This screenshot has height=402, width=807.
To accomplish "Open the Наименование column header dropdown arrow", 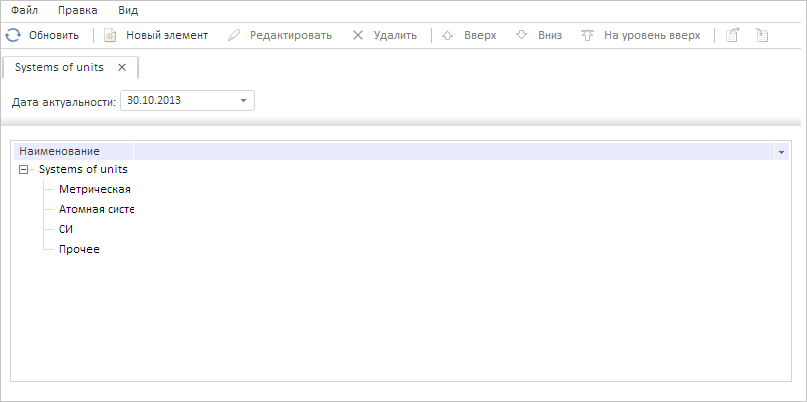I will pyautogui.click(x=780, y=151).
